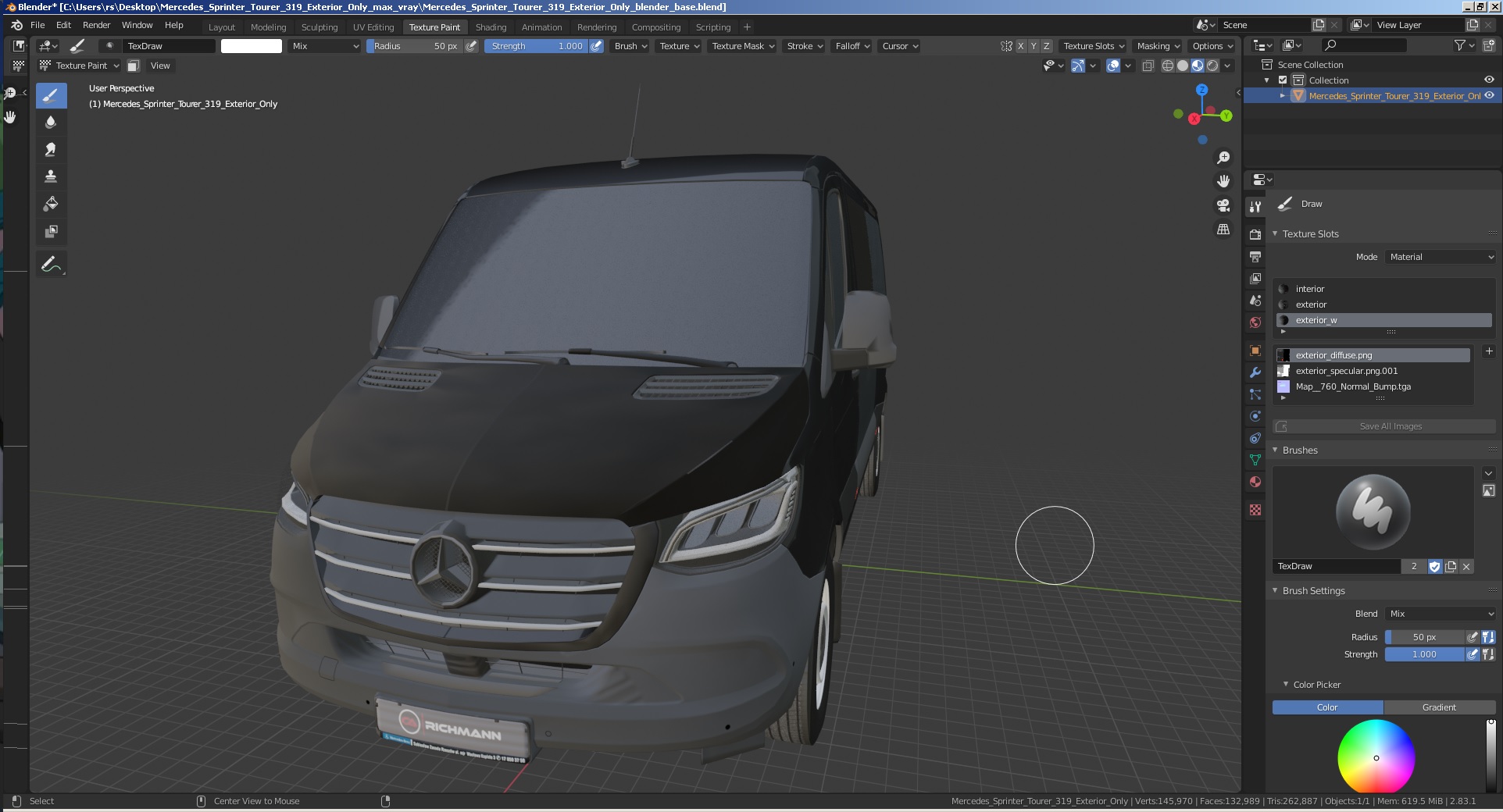This screenshot has height=812, width=1503.
Task: Open the viewport View menu
Action: tap(160, 66)
